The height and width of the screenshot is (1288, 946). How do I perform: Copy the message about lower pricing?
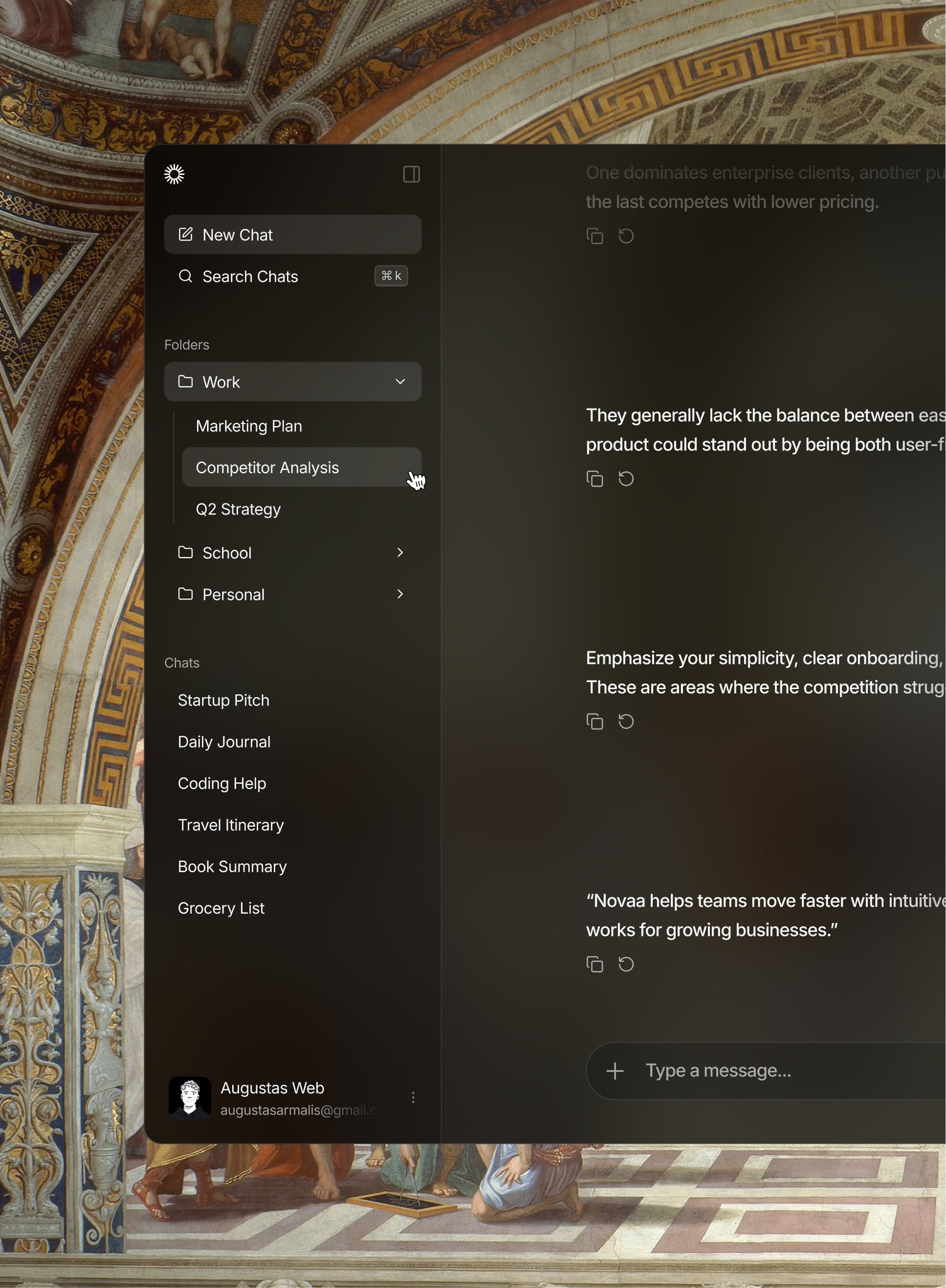[594, 236]
